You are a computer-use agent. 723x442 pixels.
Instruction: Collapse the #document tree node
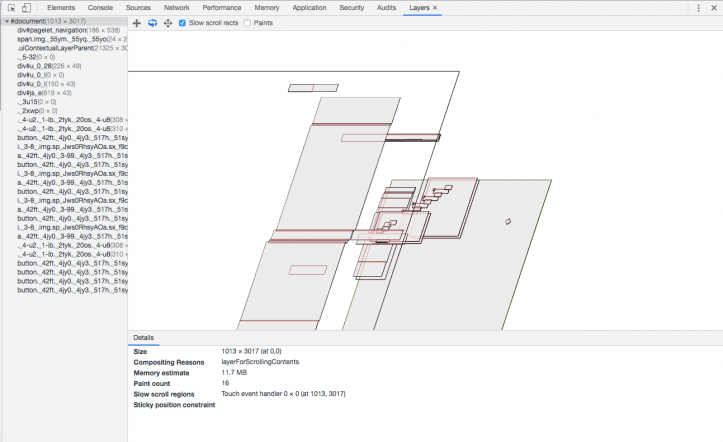click(x=5, y=22)
